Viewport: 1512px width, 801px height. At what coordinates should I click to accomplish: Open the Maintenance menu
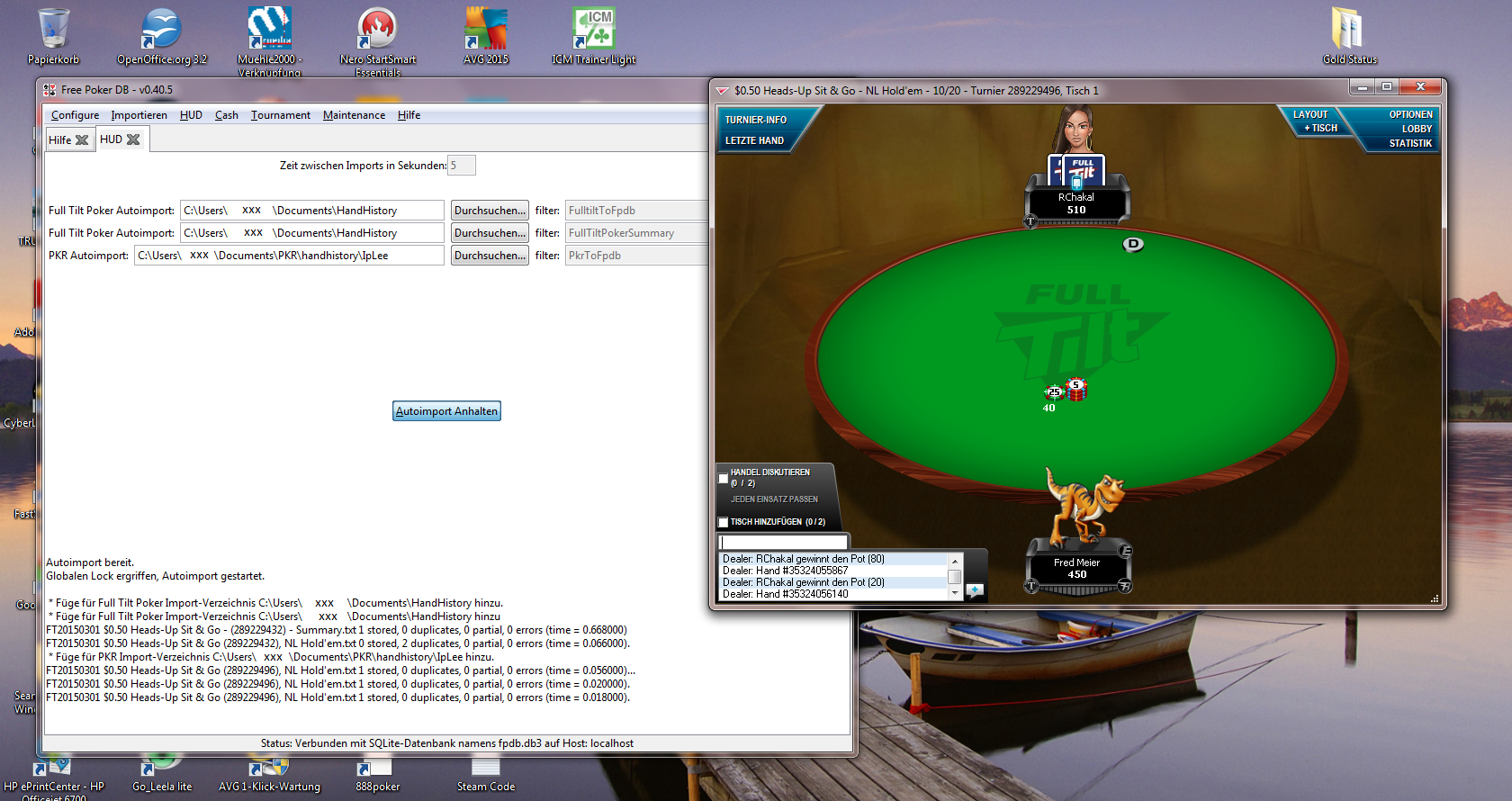point(354,115)
